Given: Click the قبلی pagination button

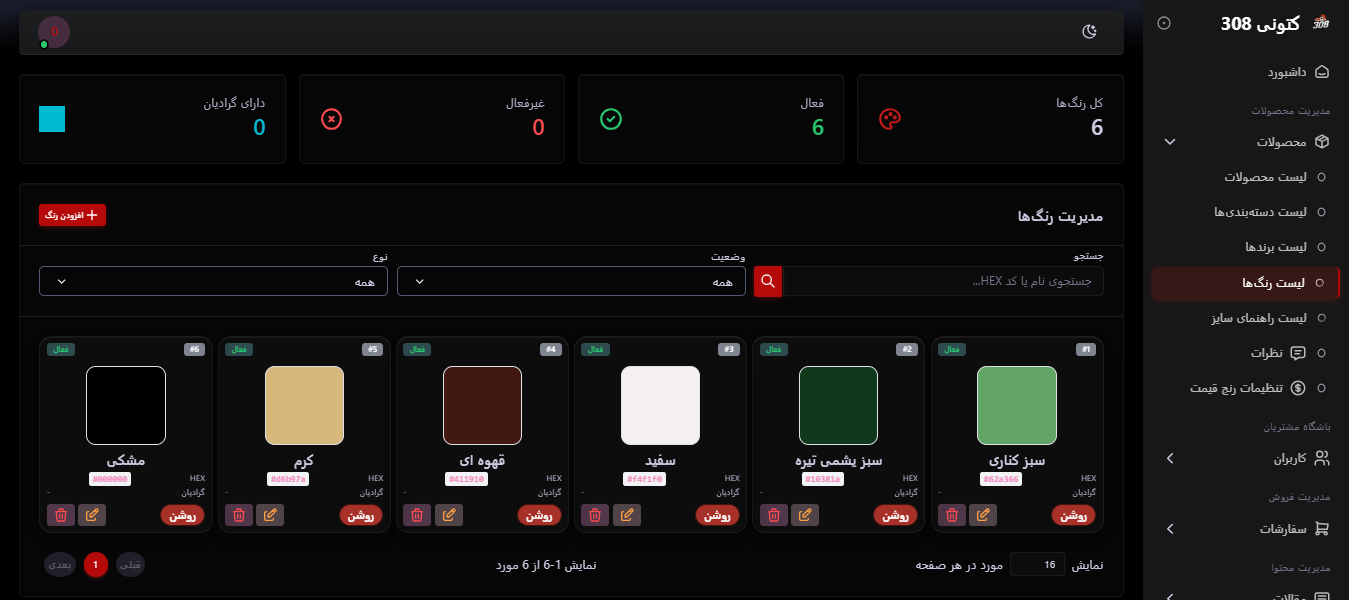Looking at the screenshot, I should coord(131,565).
